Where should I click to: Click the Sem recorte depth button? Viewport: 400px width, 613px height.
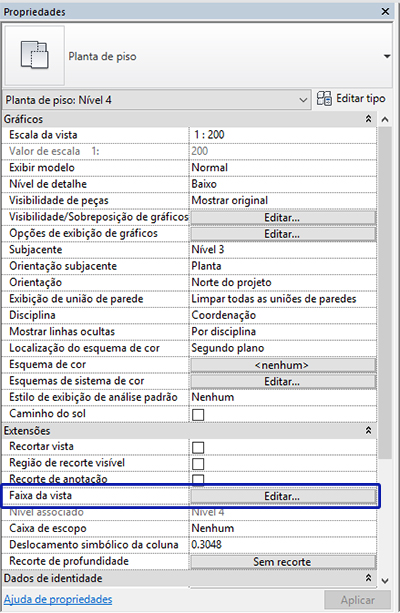(283, 562)
